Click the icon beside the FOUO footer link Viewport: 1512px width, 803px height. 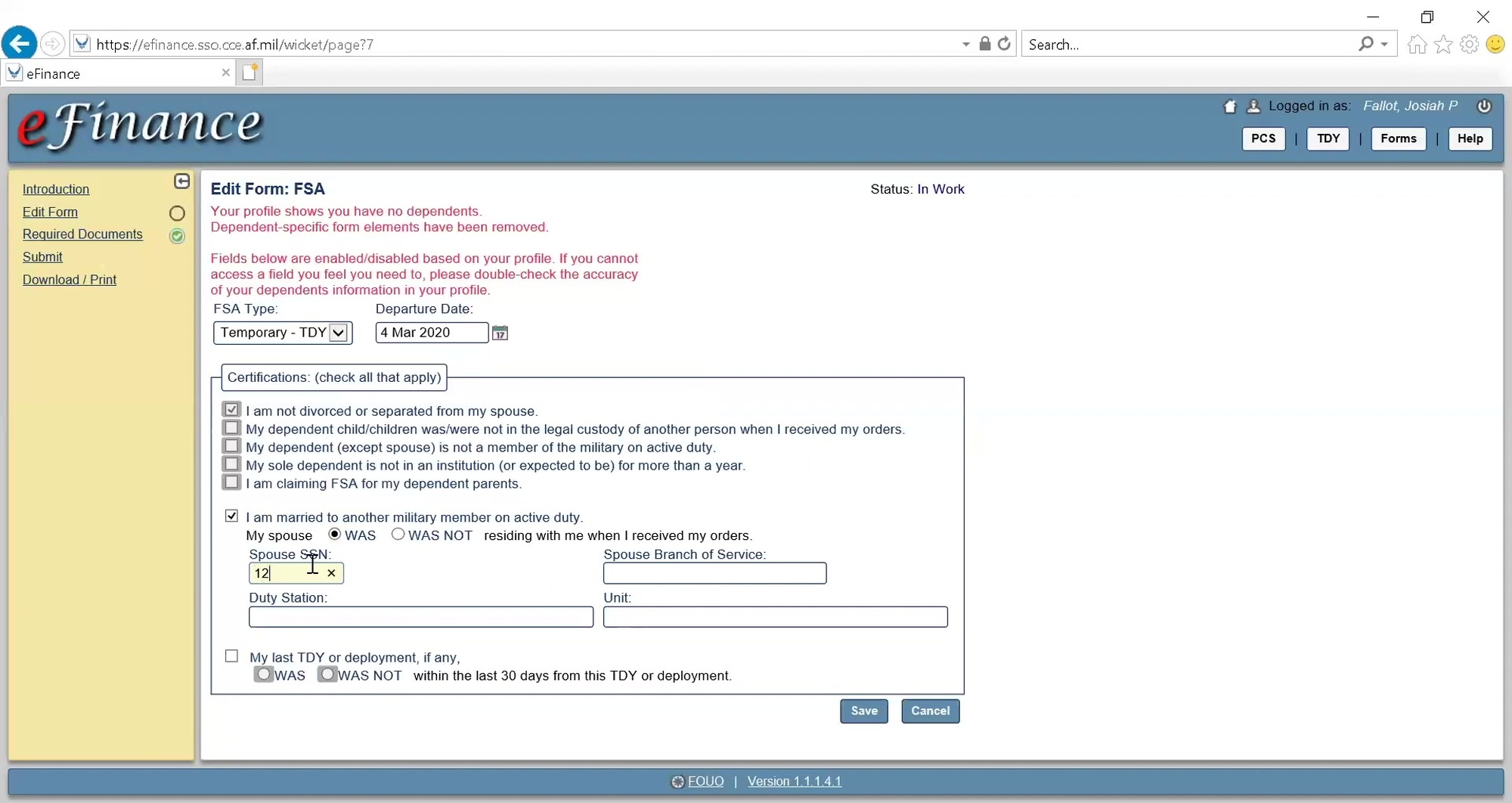click(x=677, y=782)
